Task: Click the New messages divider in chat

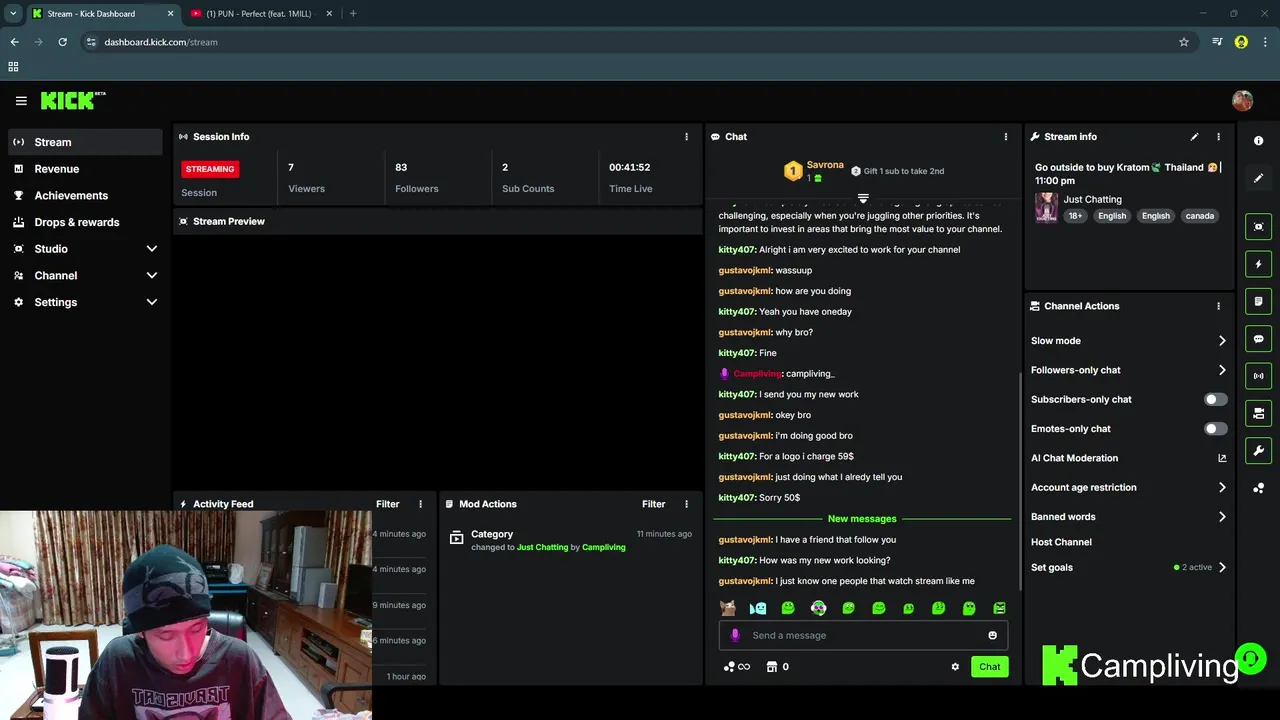Action: tap(862, 519)
